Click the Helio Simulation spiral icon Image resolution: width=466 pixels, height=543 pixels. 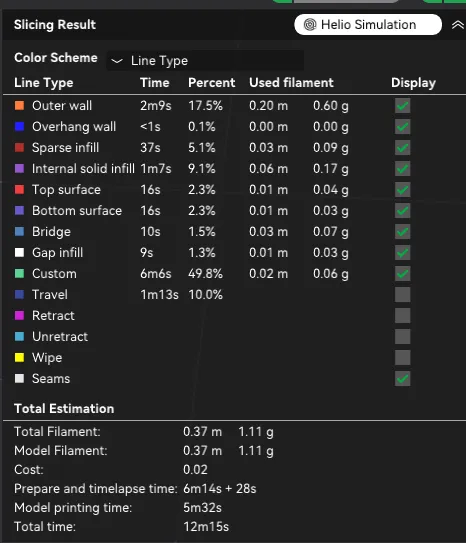tap(310, 25)
